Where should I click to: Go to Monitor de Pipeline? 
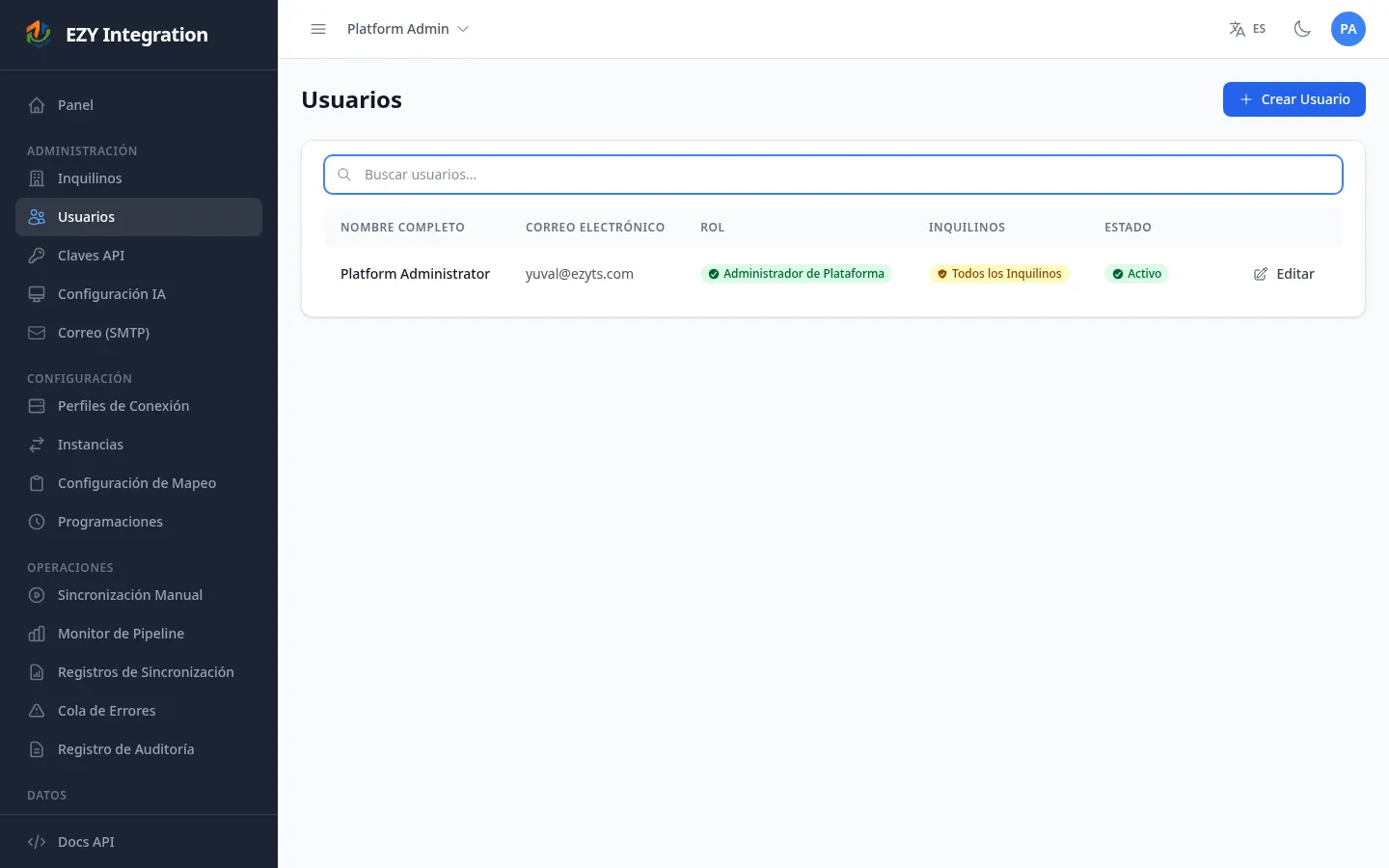tap(139, 634)
